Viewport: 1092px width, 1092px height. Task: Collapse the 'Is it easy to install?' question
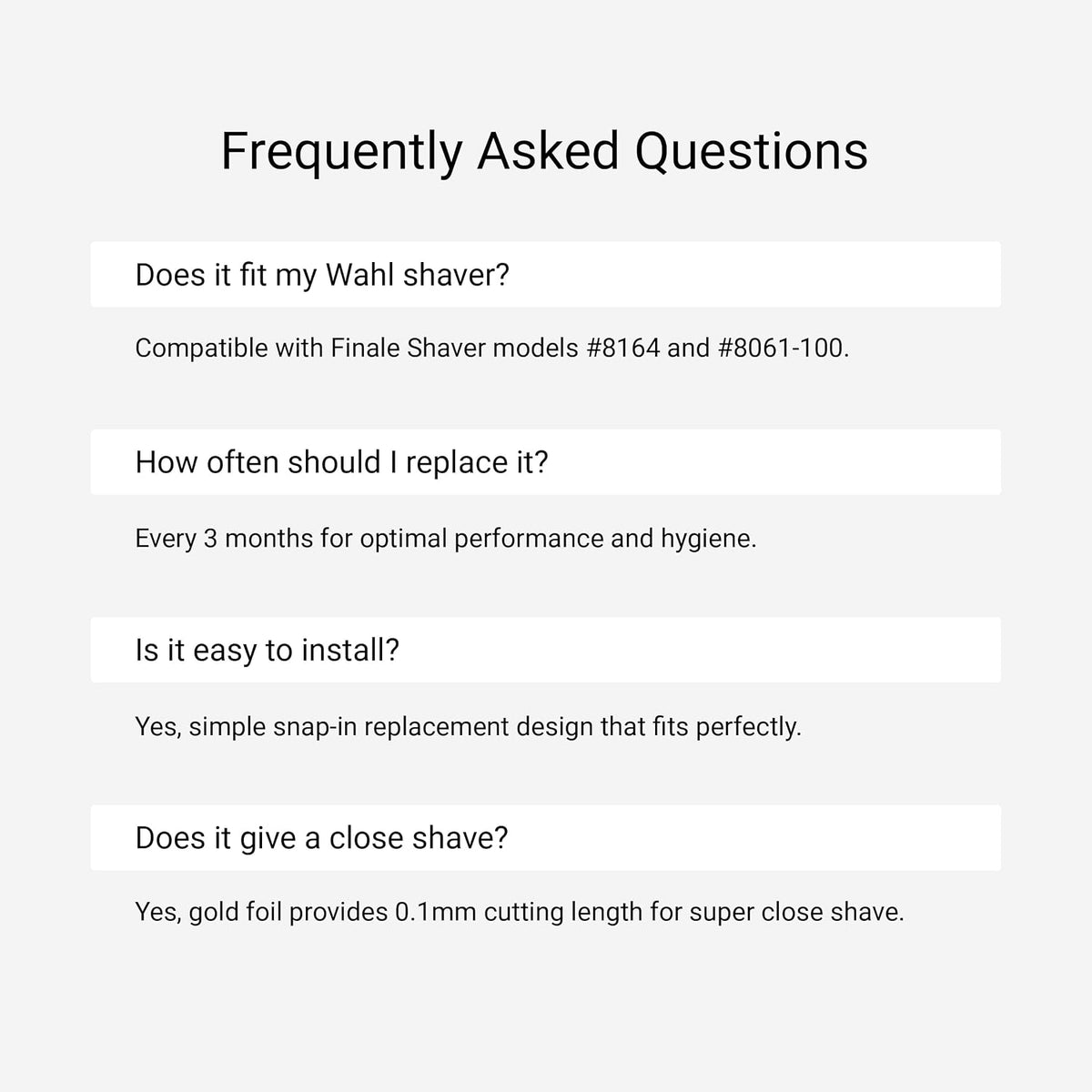545,650
